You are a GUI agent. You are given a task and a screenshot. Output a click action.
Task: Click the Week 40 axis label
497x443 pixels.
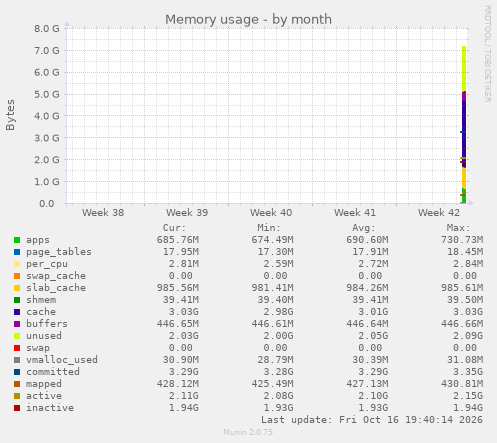point(271,213)
